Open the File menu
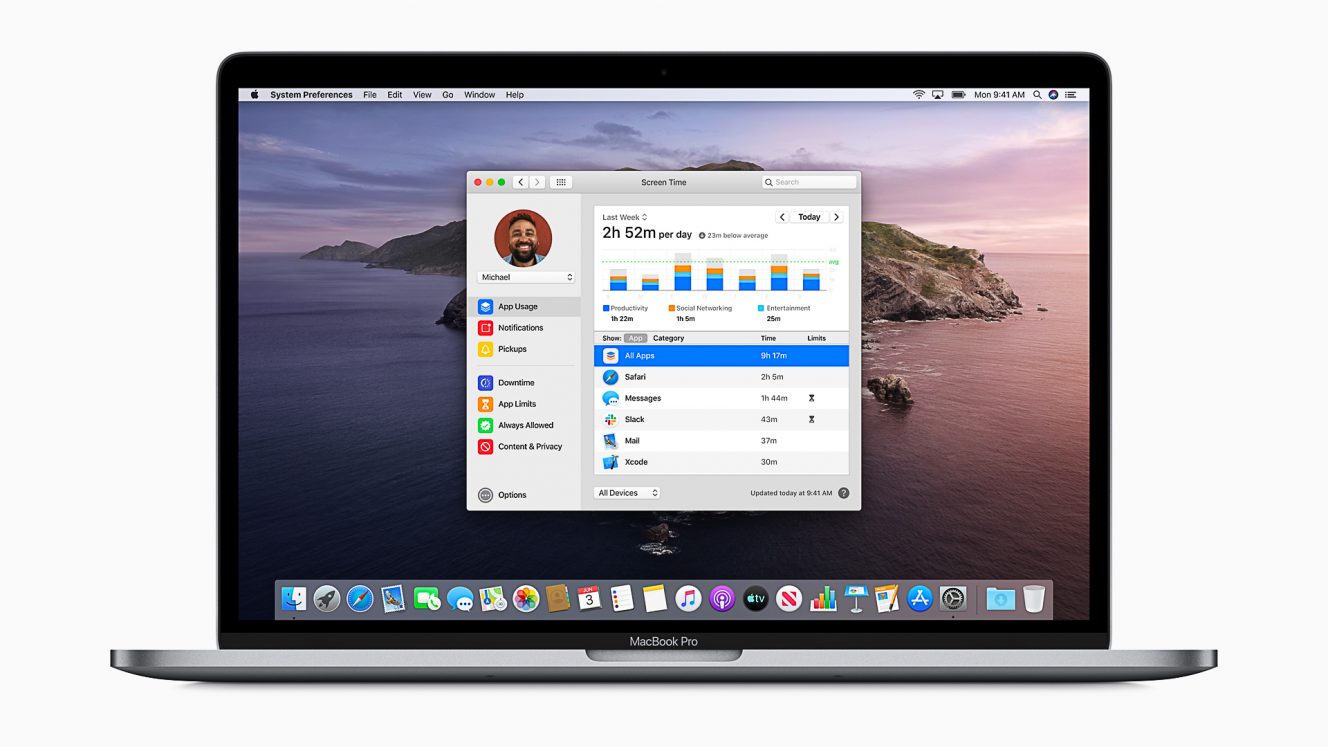 370,95
